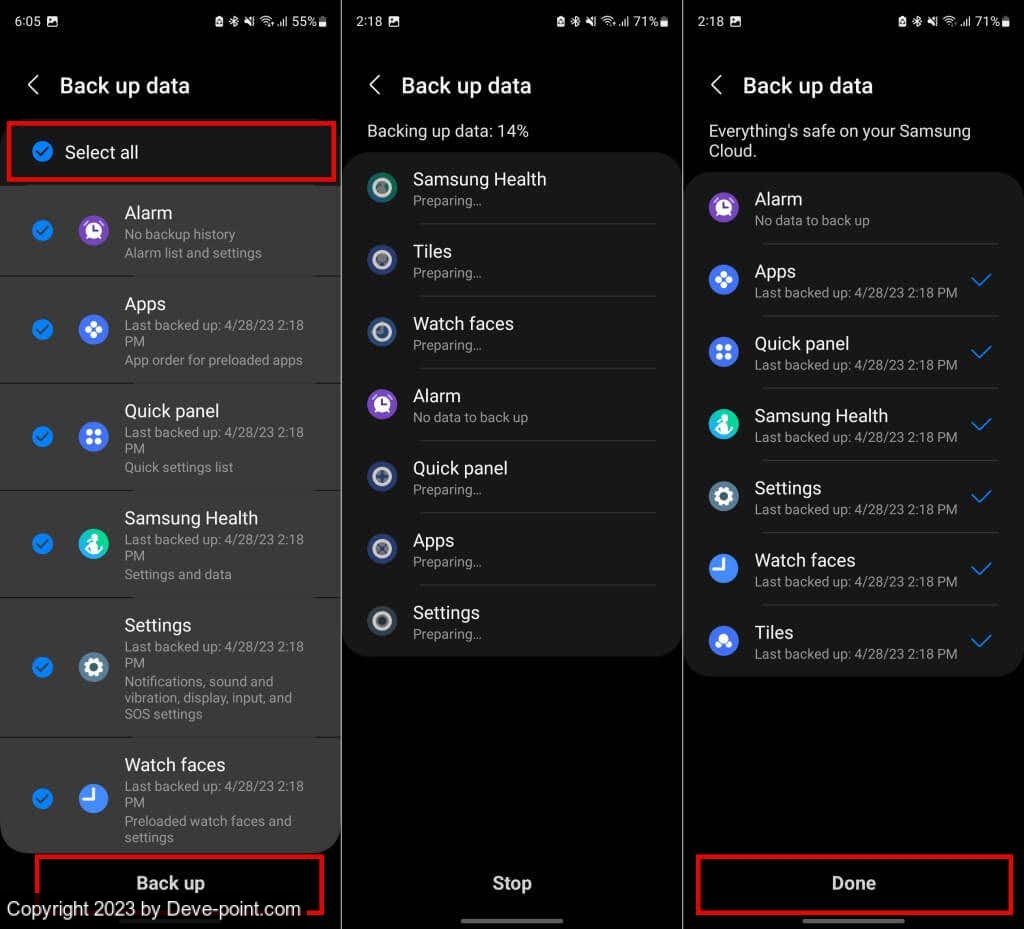Viewport: 1024px width, 929px height.
Task: Tap the Alarm icon in middle backup list
Action: [x=382, y=404]
